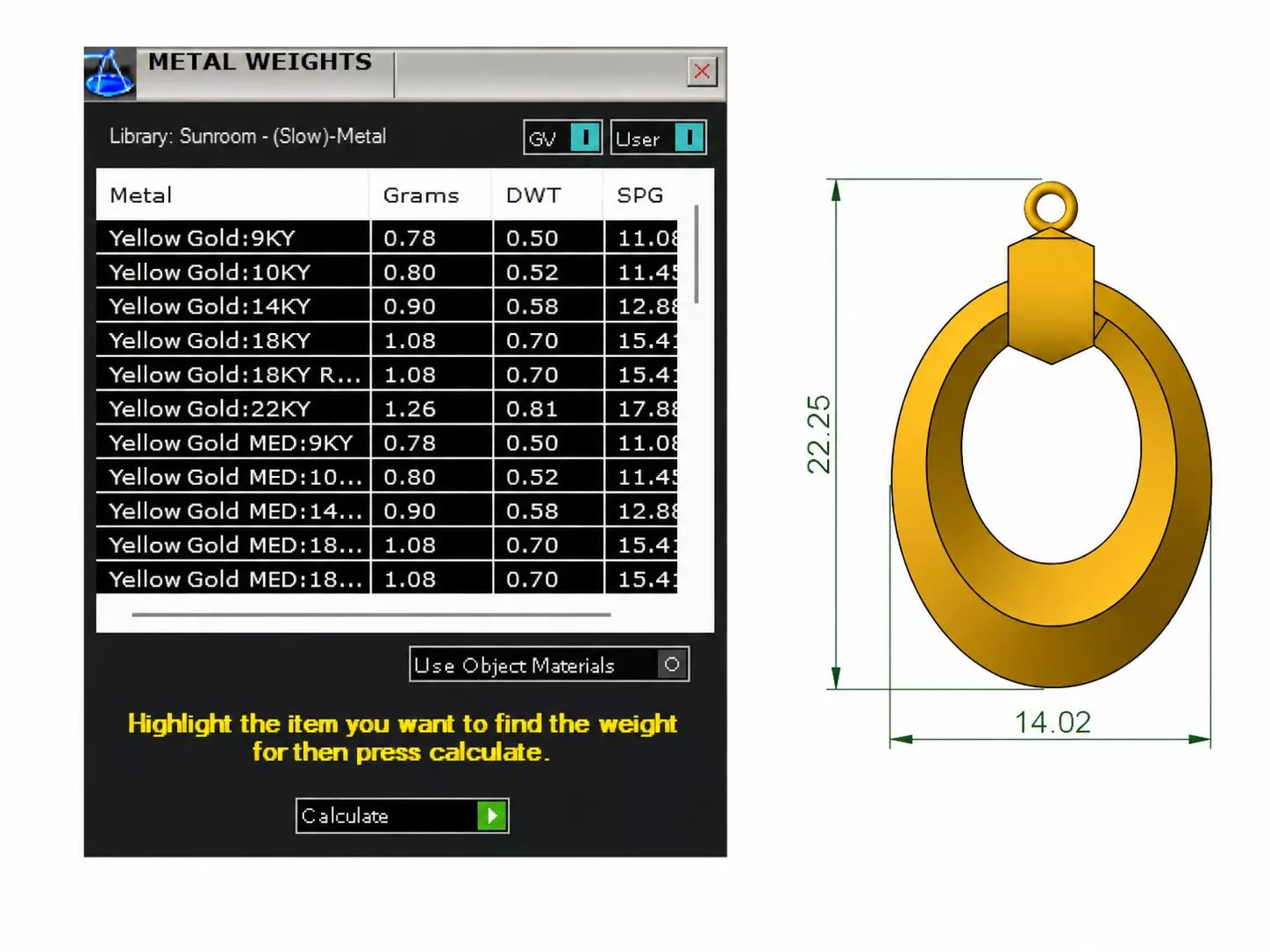1270x952 pixels.
Task: Click the 14.02 width dimension label
Action: pos(1052,722)
